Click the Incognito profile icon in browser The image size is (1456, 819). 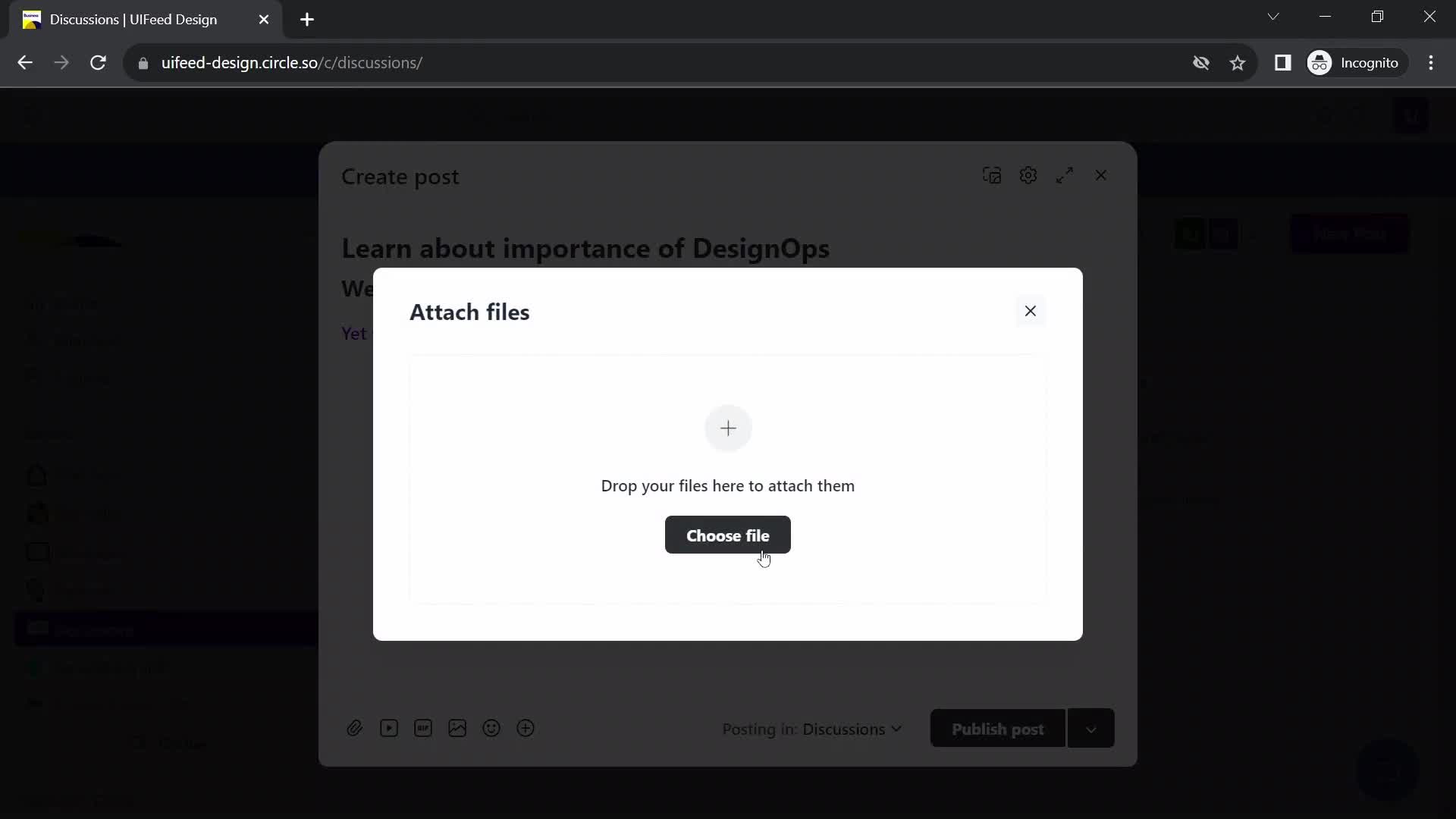coord(1323,62)
